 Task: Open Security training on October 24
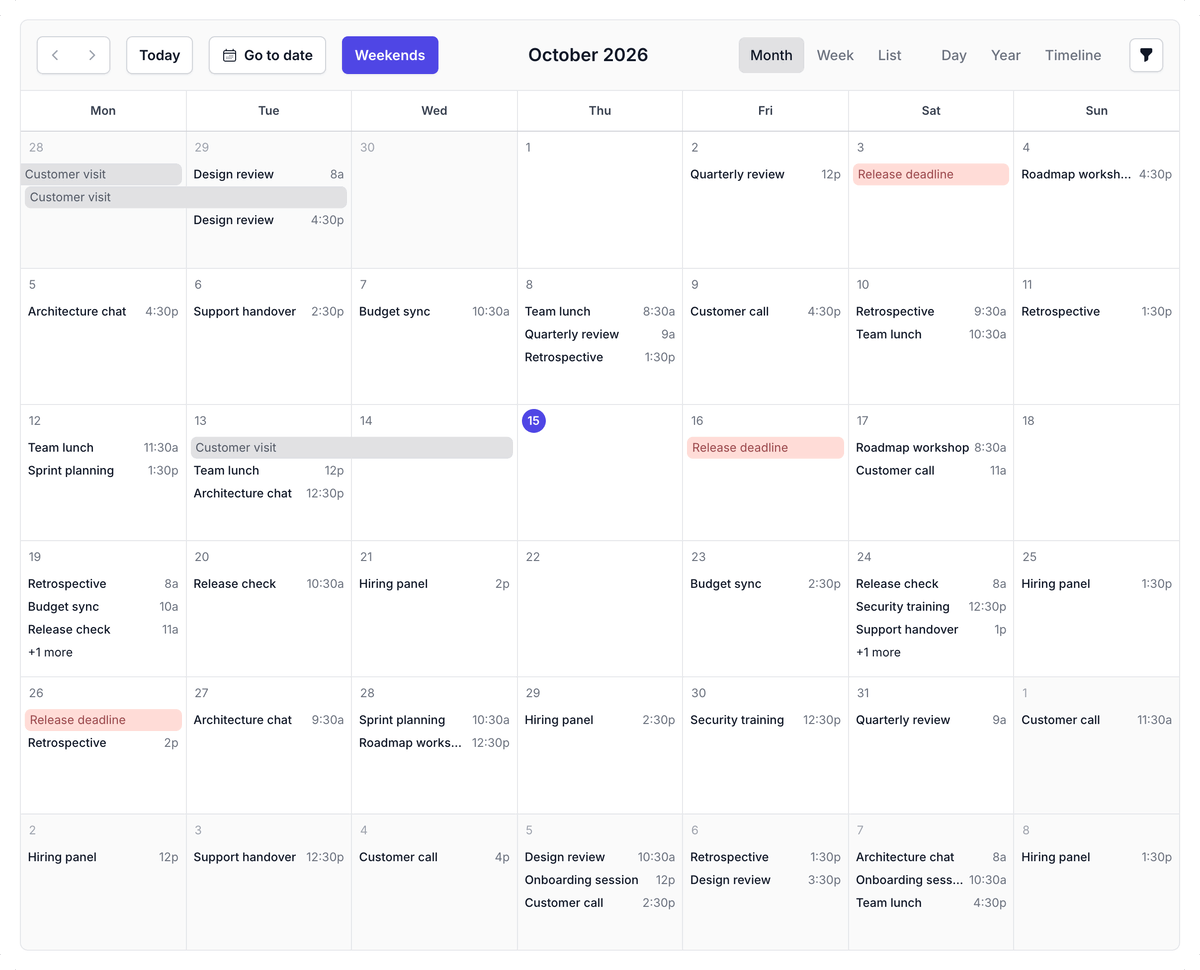(931, 606)
